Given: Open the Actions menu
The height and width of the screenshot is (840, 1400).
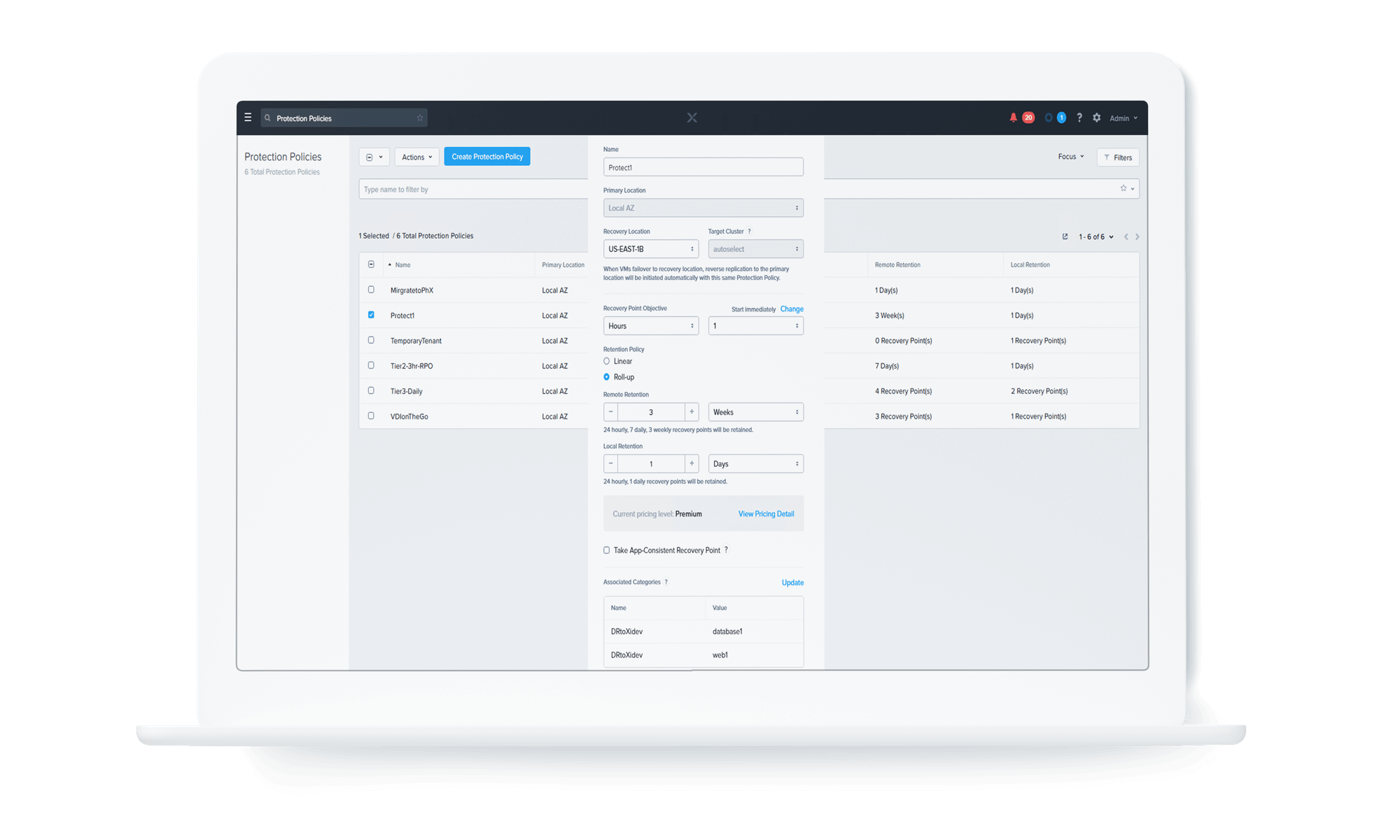Looking at the screenshot, I should click(x=416, y=157).
